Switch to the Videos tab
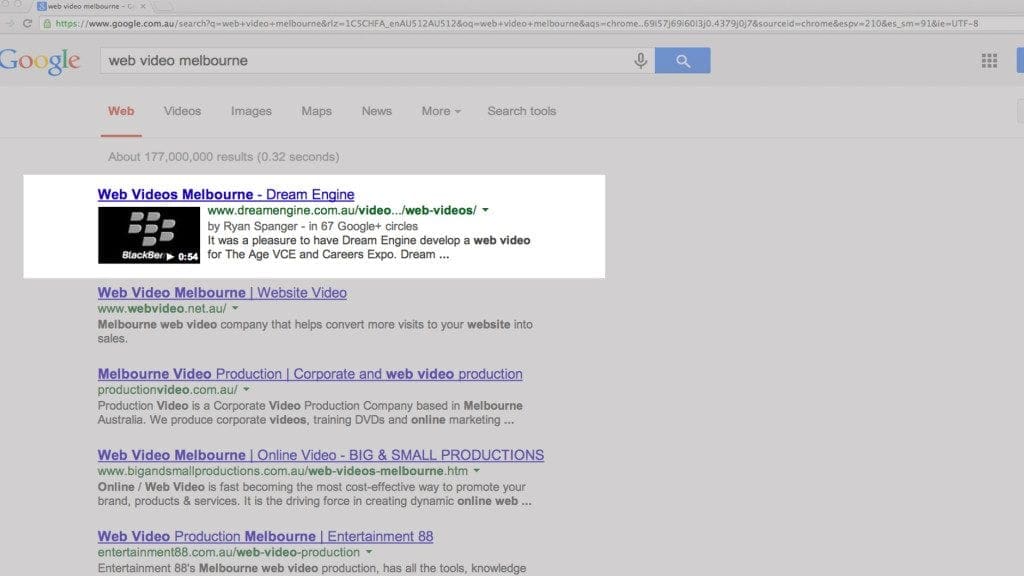The image size is (1024, 576). coord(182,111)
